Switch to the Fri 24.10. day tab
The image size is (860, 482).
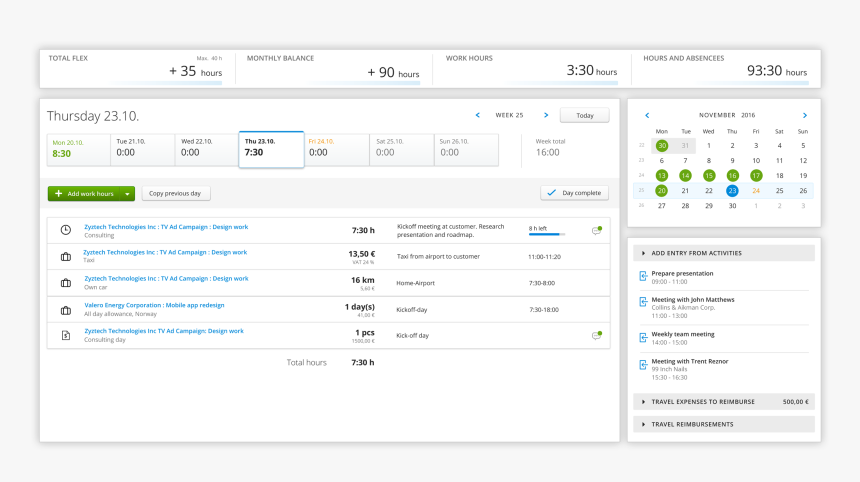(335, 148)
